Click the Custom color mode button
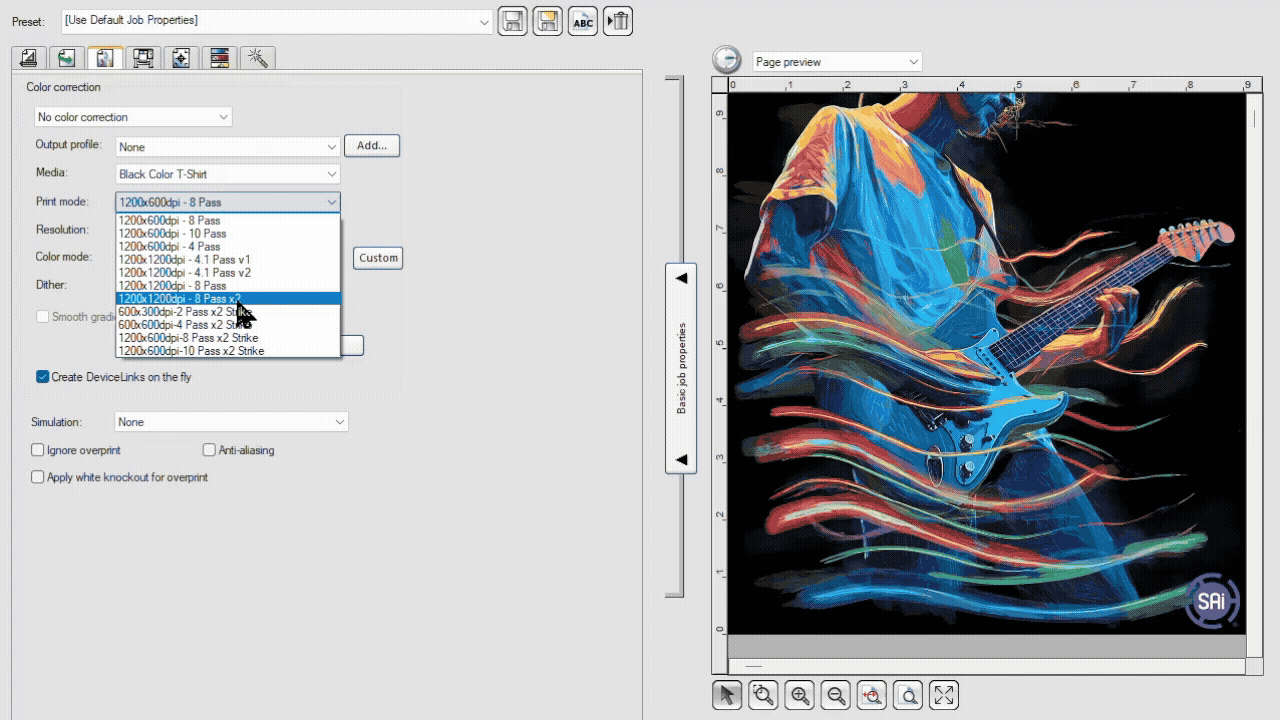 point(378,258)
